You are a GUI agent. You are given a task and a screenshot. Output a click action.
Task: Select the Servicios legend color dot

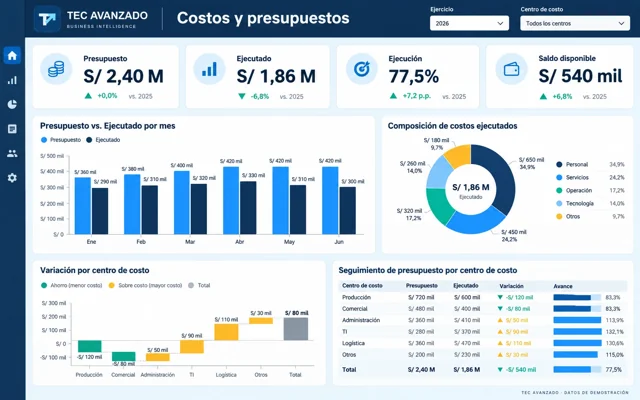pyautogui.click(x=559, y=178)
